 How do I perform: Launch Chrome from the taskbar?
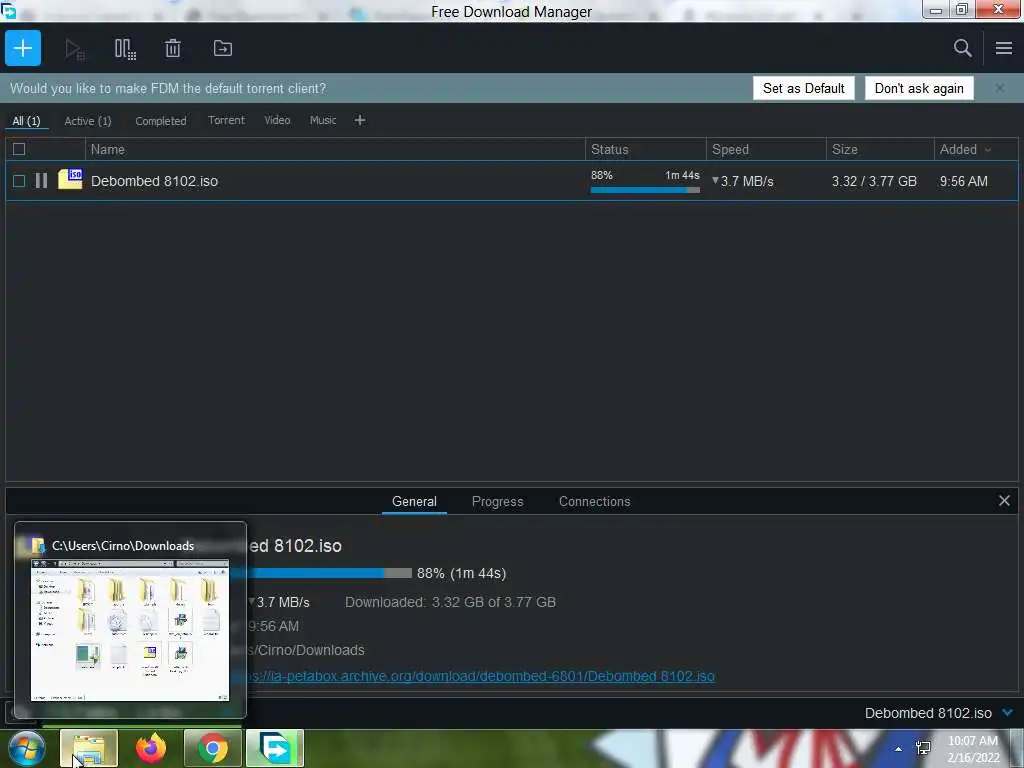point(213,748)
